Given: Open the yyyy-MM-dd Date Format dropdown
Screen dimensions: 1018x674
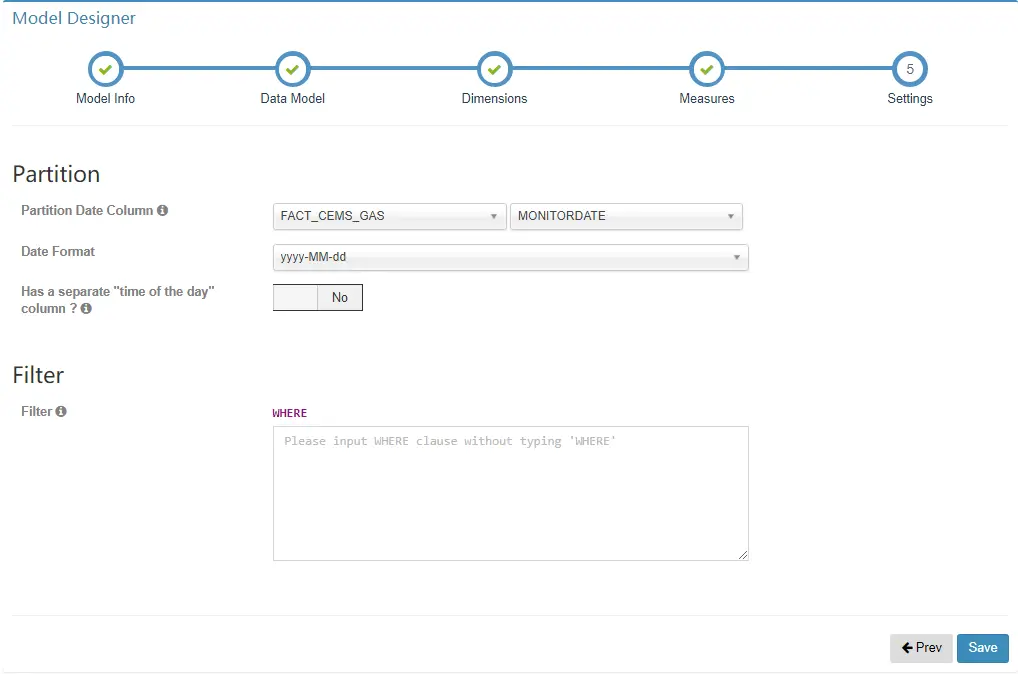Looking at the screenshot, I should pos(510,257).
